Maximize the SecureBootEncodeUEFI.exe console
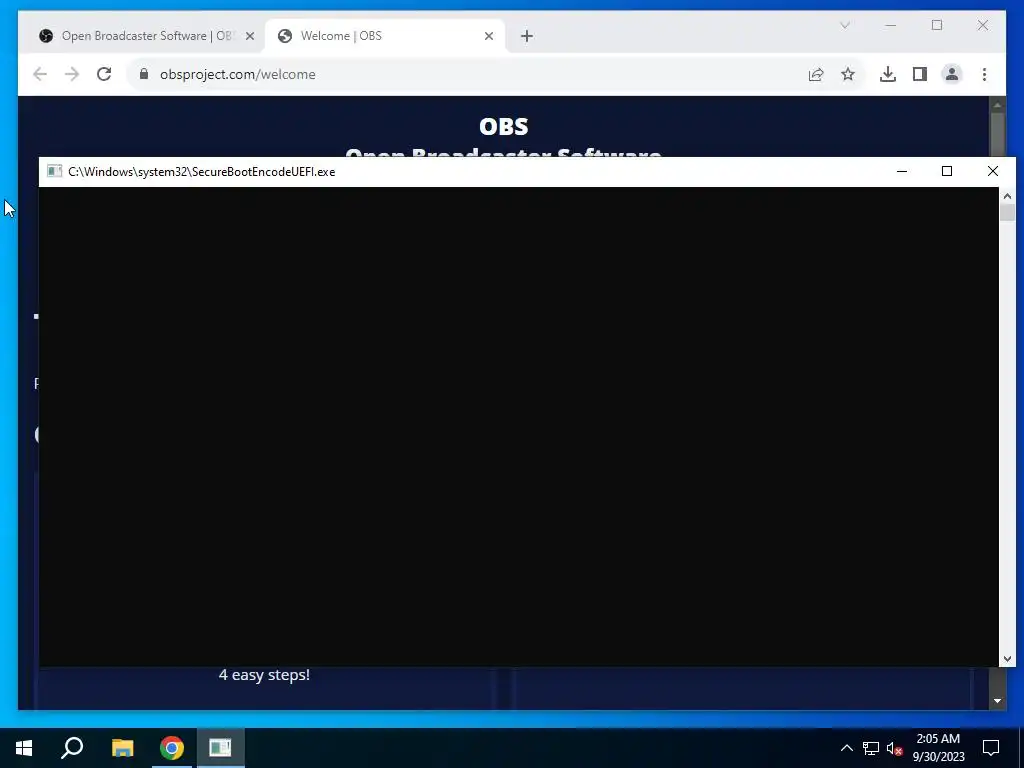 [947, 171]
